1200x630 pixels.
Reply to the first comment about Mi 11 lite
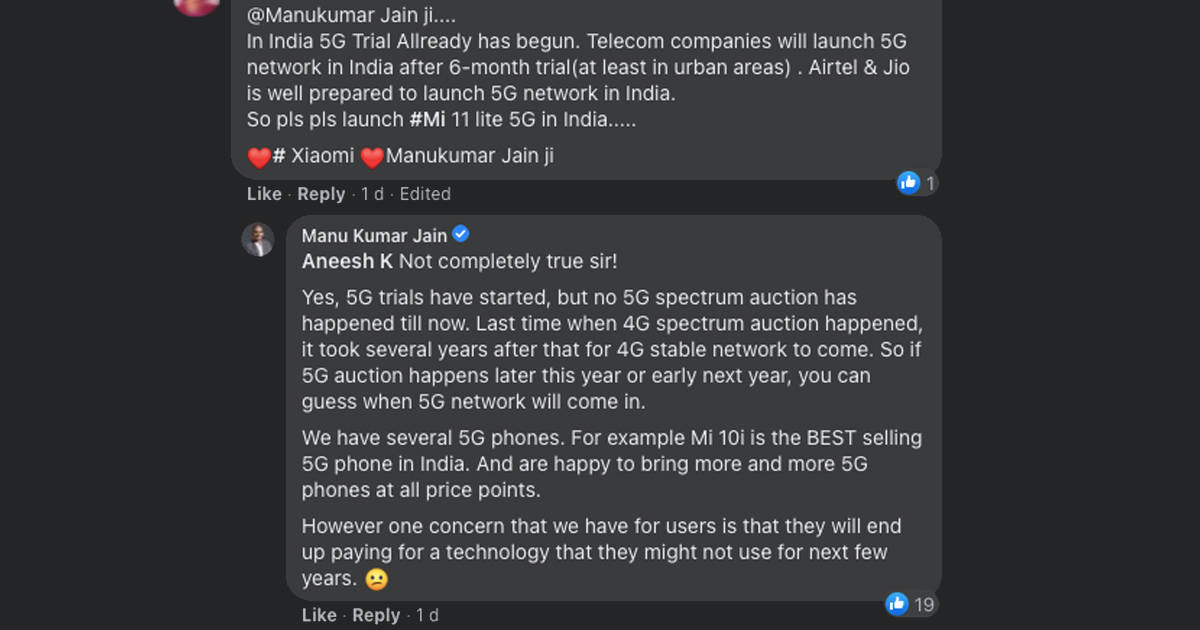[x=321, y=194]
